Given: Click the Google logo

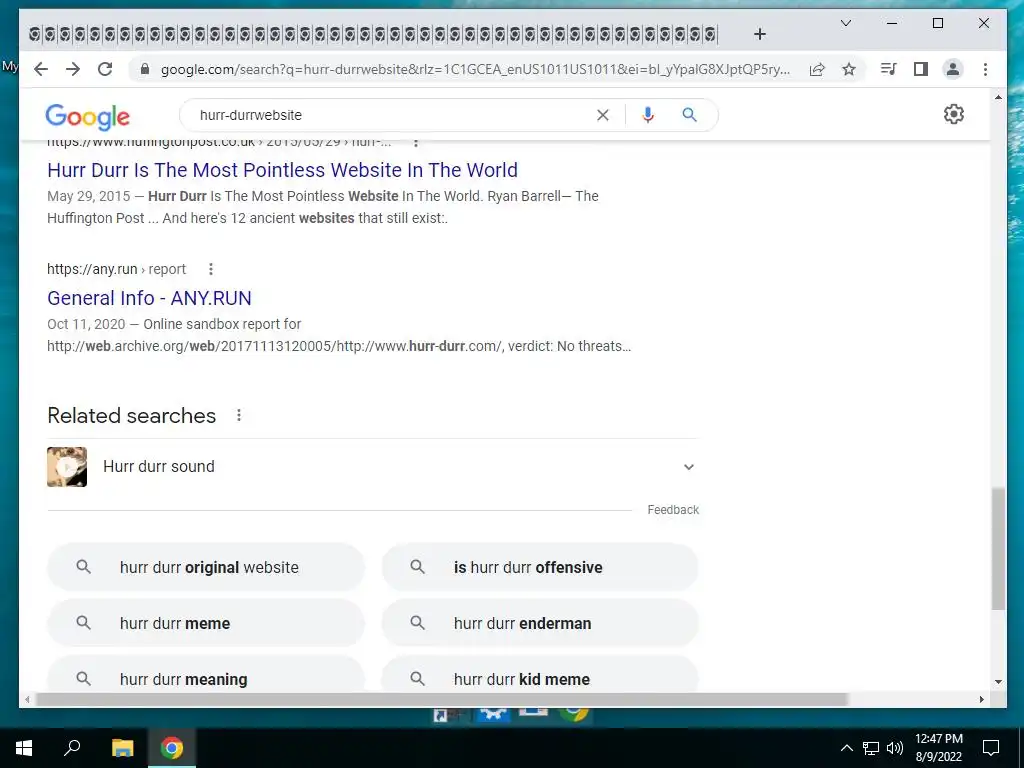Looking at the screenshot, I should tap(88, 116).
